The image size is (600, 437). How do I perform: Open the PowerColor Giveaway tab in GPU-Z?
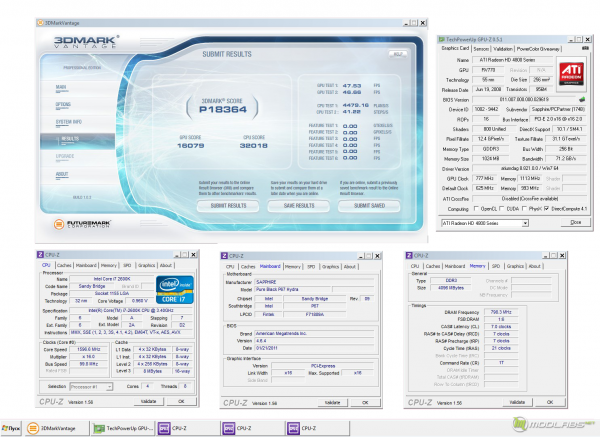click(x=538, y=49)
